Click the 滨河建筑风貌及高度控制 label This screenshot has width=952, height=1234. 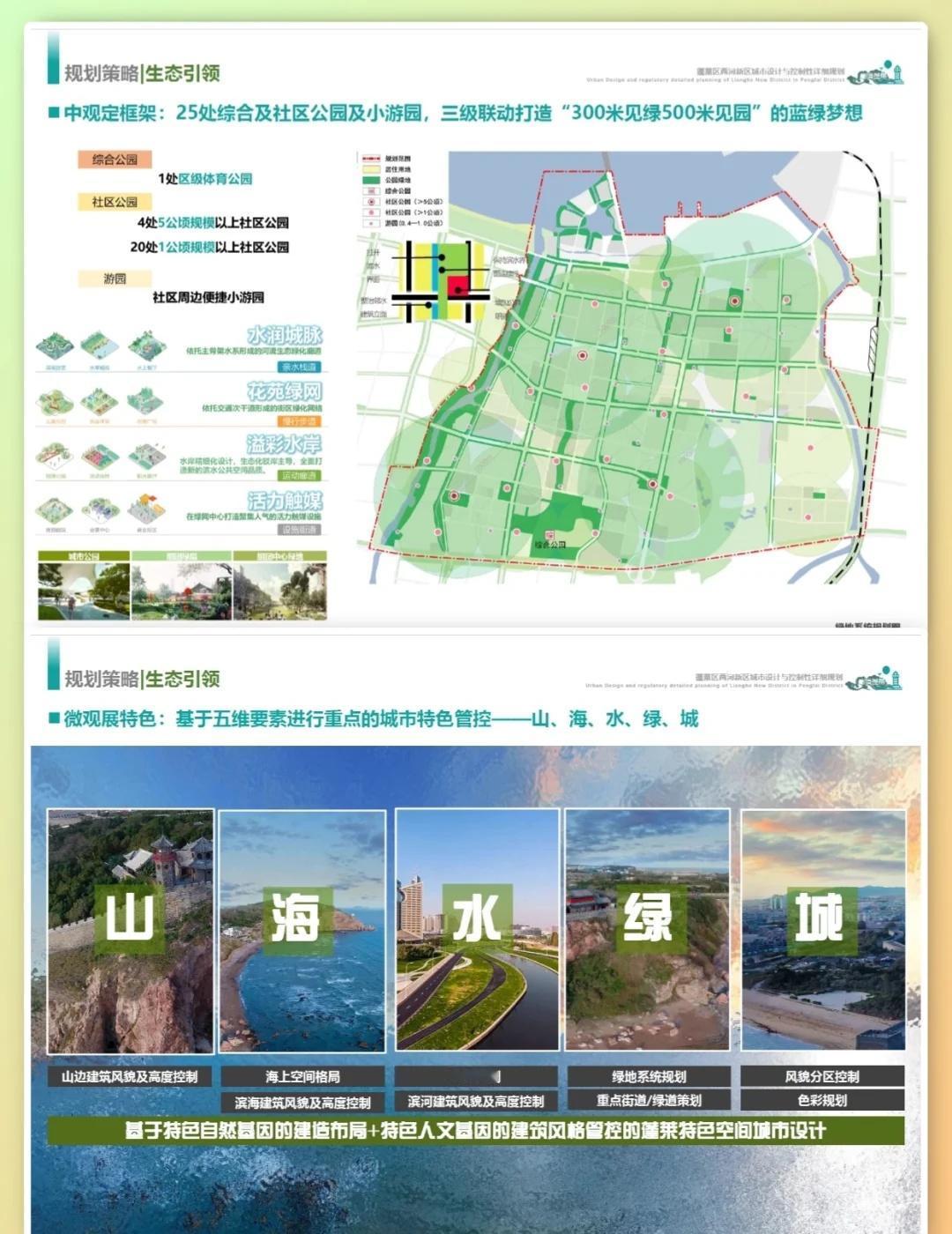[x=476, y=1102]
